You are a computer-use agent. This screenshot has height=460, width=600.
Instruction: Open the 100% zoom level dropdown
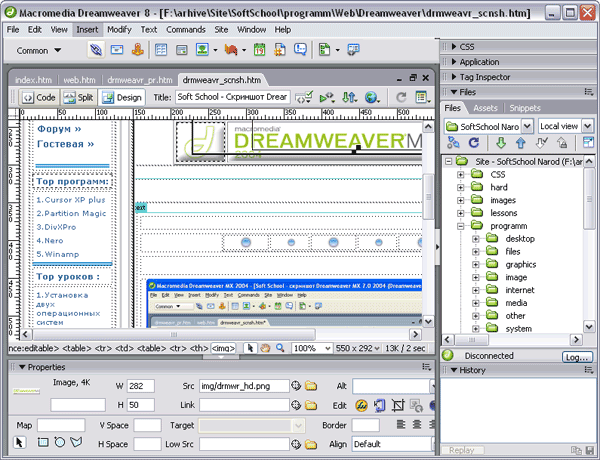(x=327, y=348)
